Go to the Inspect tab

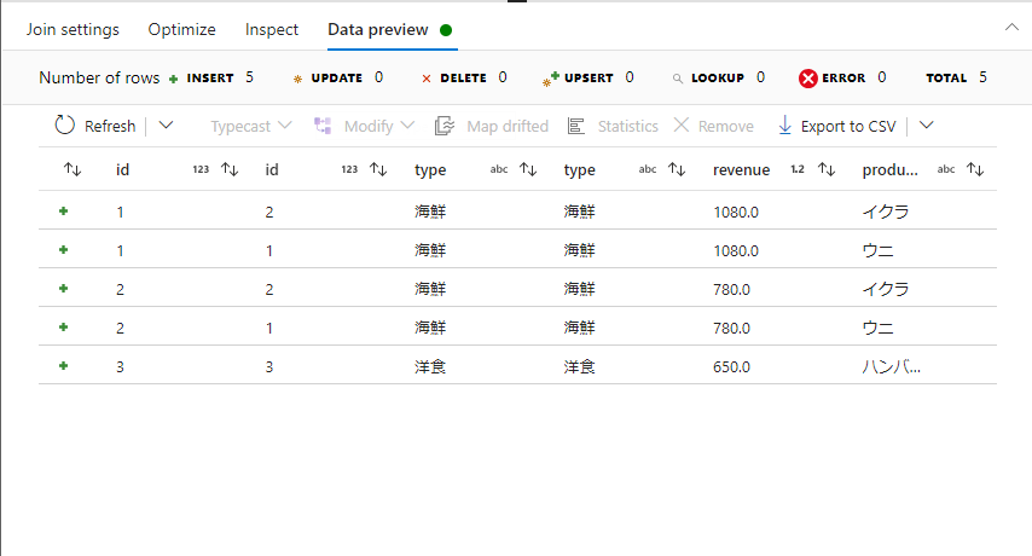tap(272, 29)
